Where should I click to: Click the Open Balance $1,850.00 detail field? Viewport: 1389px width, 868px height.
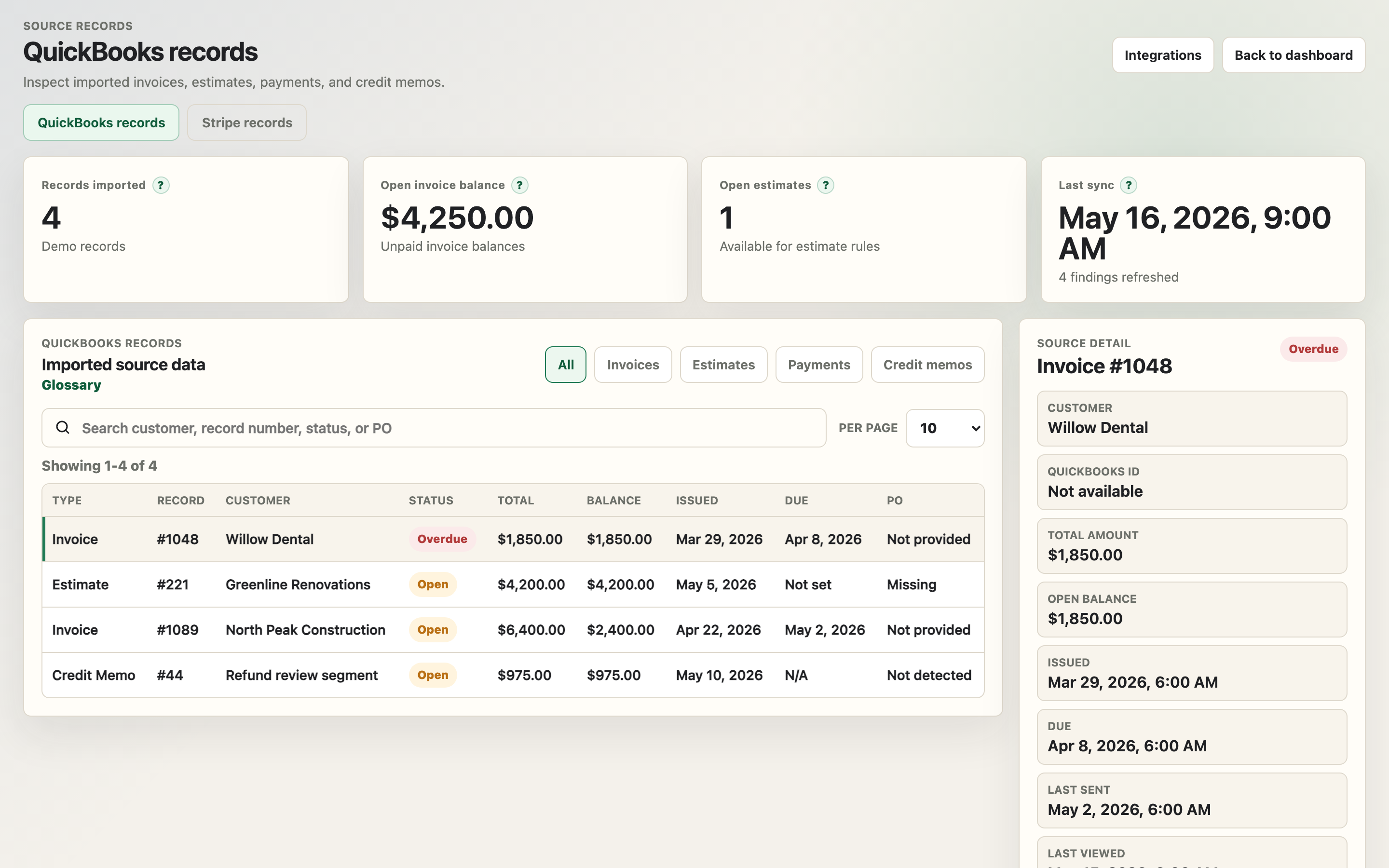click(1192, 610)
